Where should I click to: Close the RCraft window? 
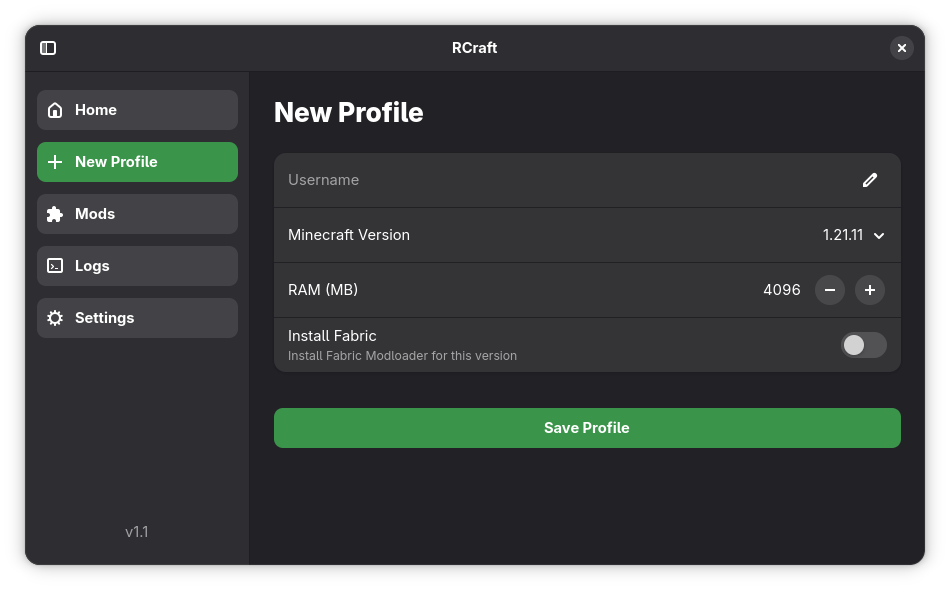[x=902, y=48]
